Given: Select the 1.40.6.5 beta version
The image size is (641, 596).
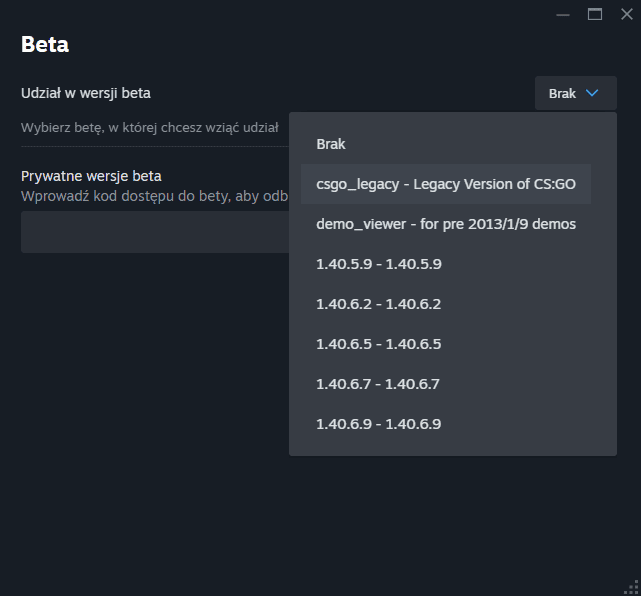Looking at the screenshot, I should tap(446, 344).
